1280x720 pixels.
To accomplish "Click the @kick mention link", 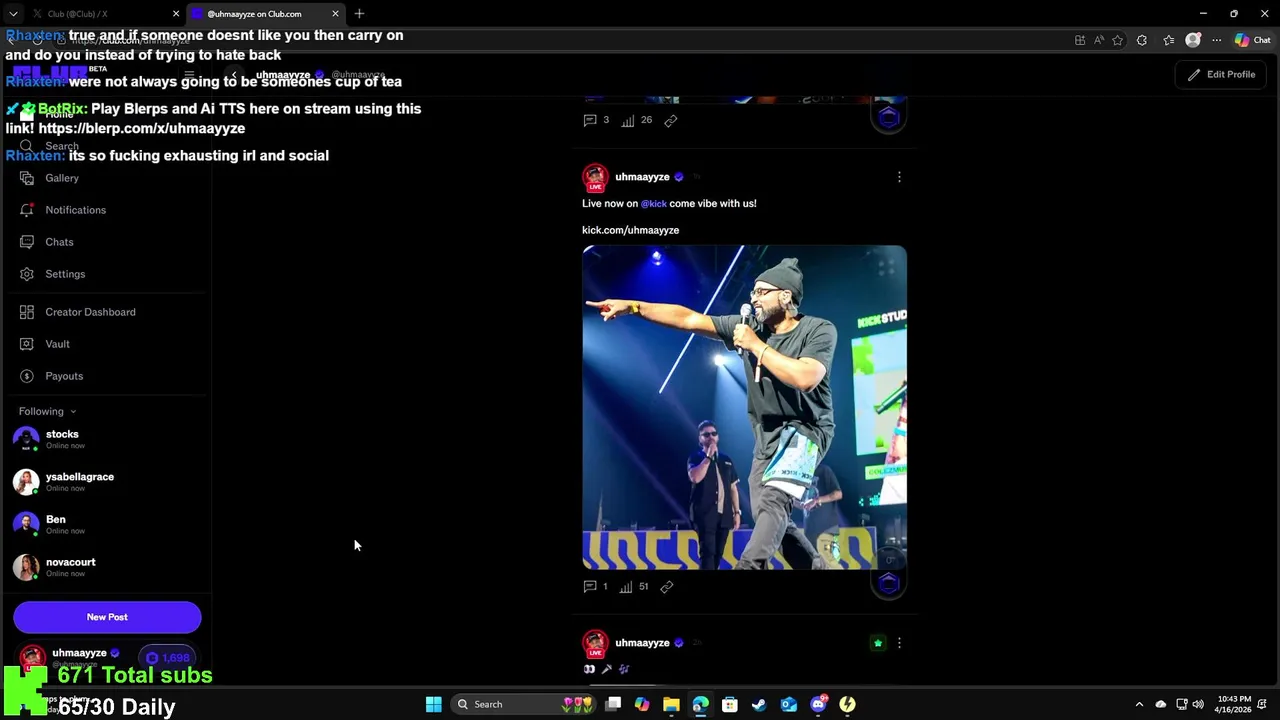I will click(x=653, y=203).
